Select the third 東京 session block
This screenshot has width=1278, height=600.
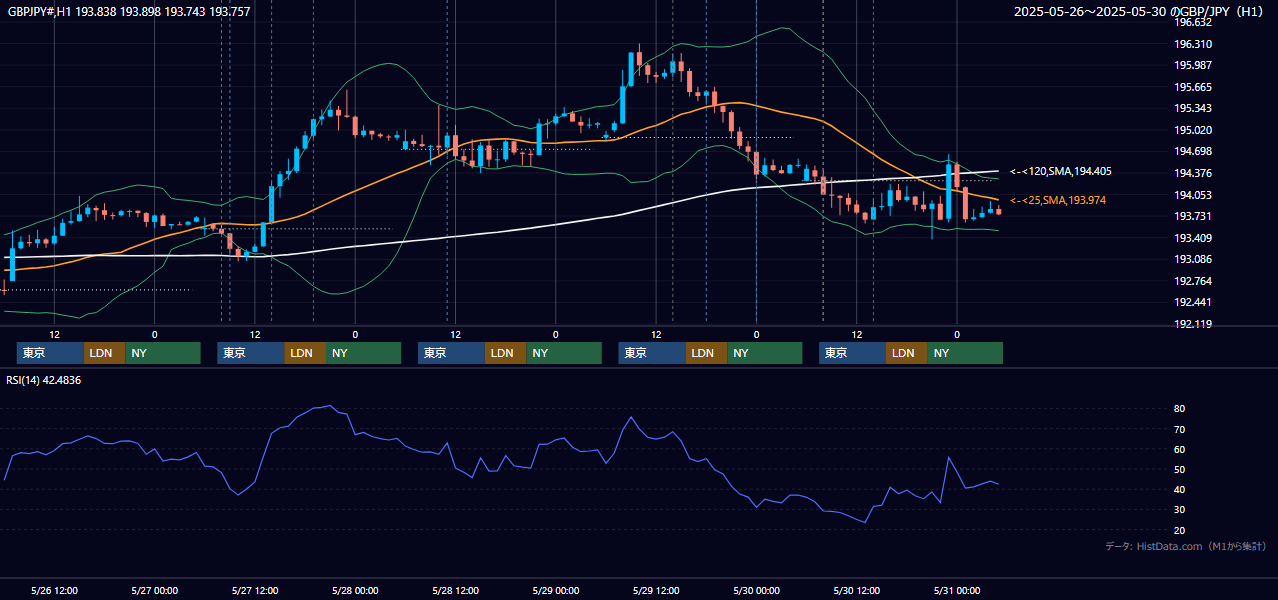point(451,353)
